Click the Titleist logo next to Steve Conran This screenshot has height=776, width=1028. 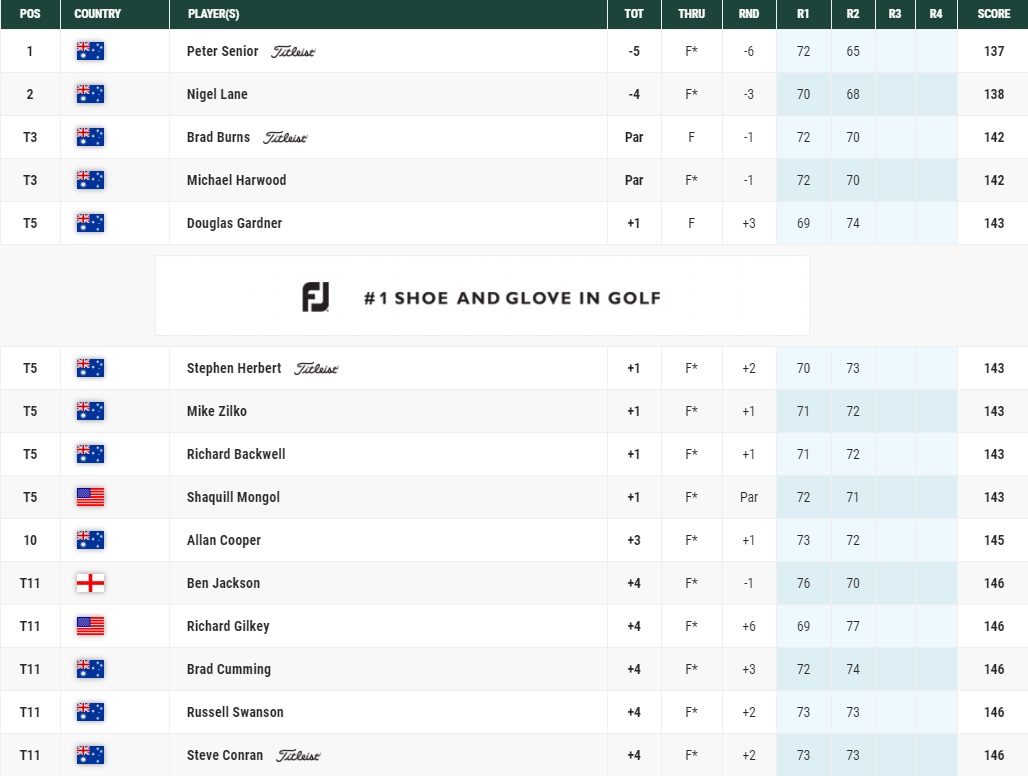[300, 756]
